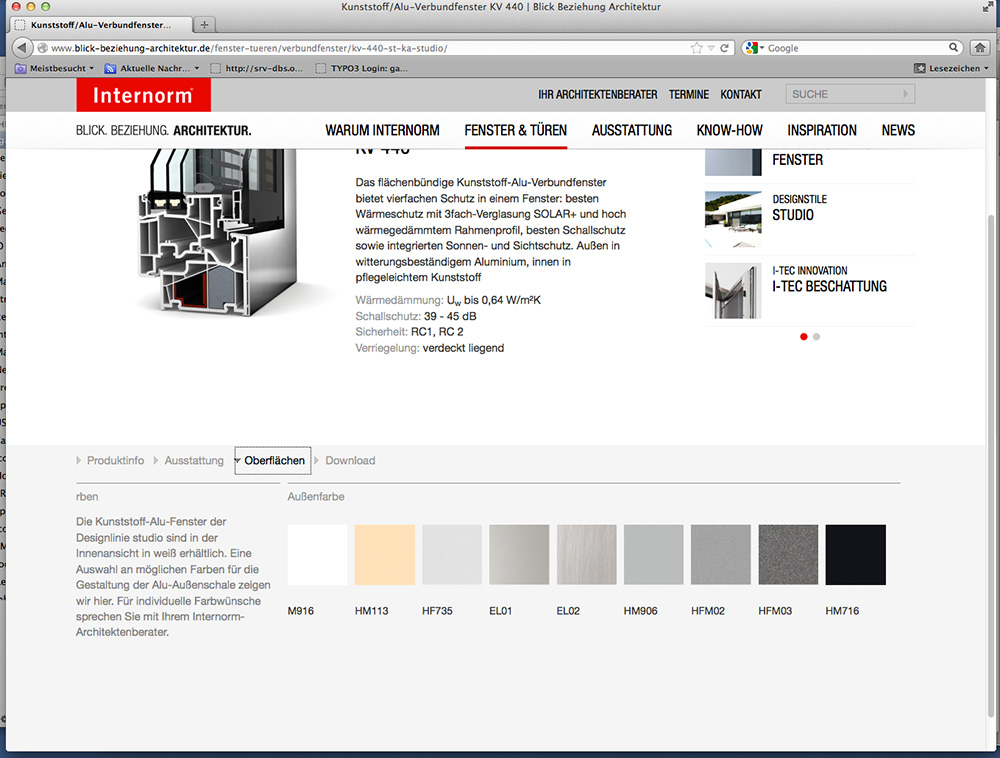Open WARUM INTERNORM menu
Image resolution: width=1000 pixels, height=758 pixels.
click(382, 130)
